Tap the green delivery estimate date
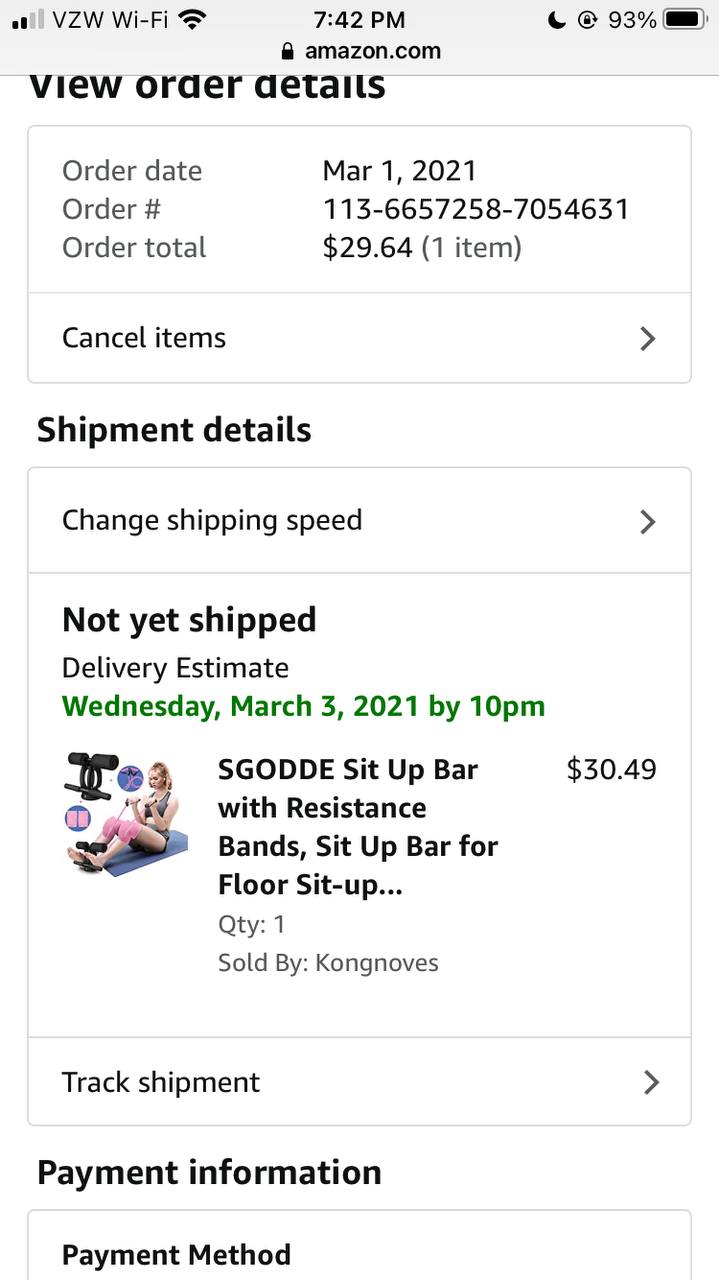 click(303, 706)
